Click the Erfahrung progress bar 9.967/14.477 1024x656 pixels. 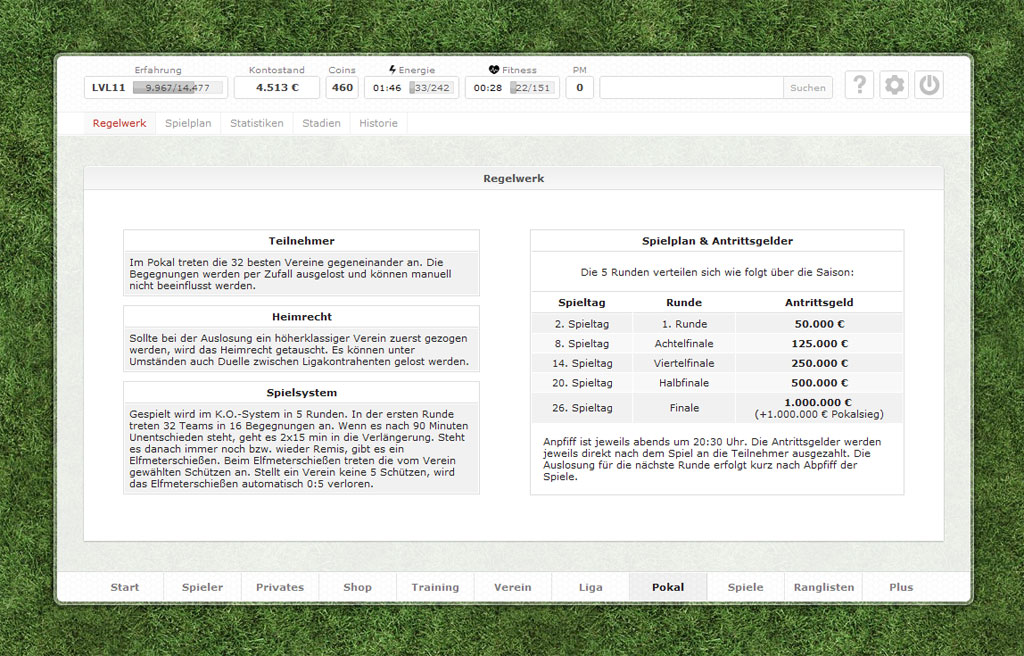point(178,88)
